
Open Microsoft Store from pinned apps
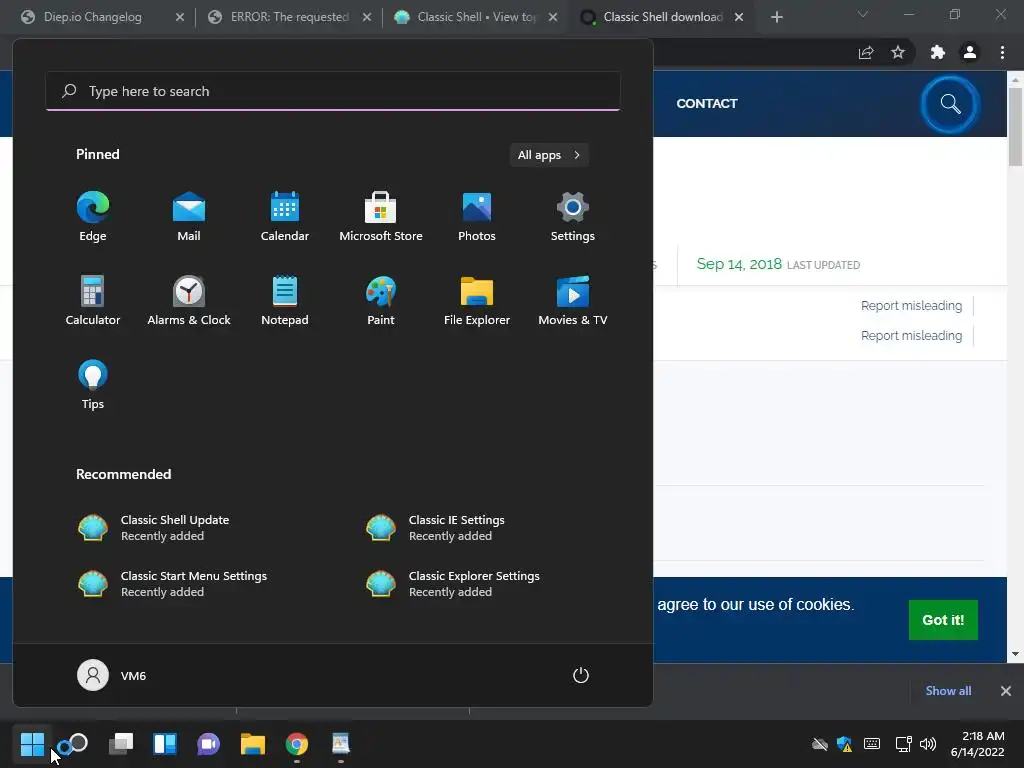point(381,217)
